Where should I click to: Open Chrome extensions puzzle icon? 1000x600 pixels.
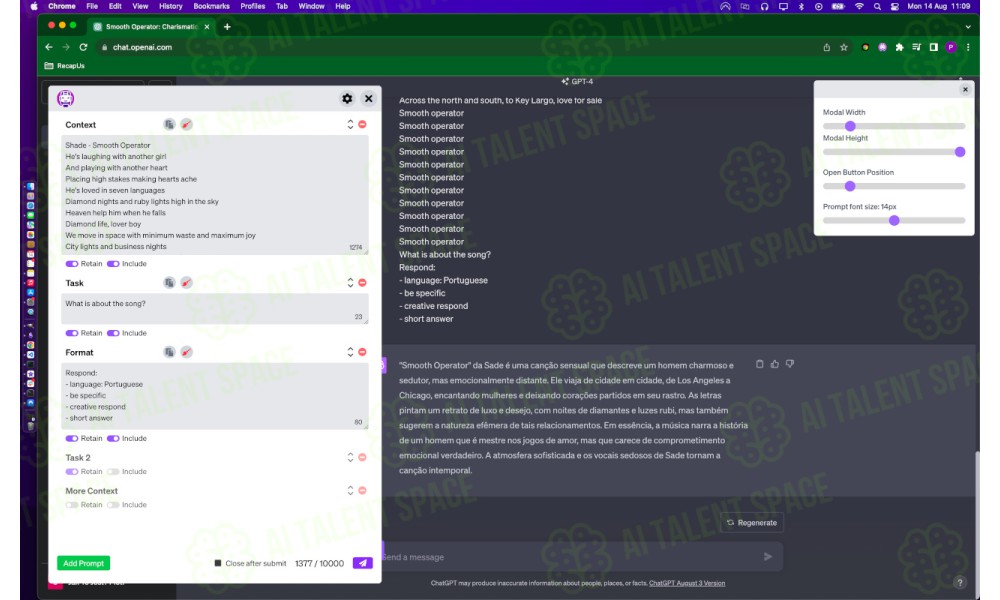point(899,47)
